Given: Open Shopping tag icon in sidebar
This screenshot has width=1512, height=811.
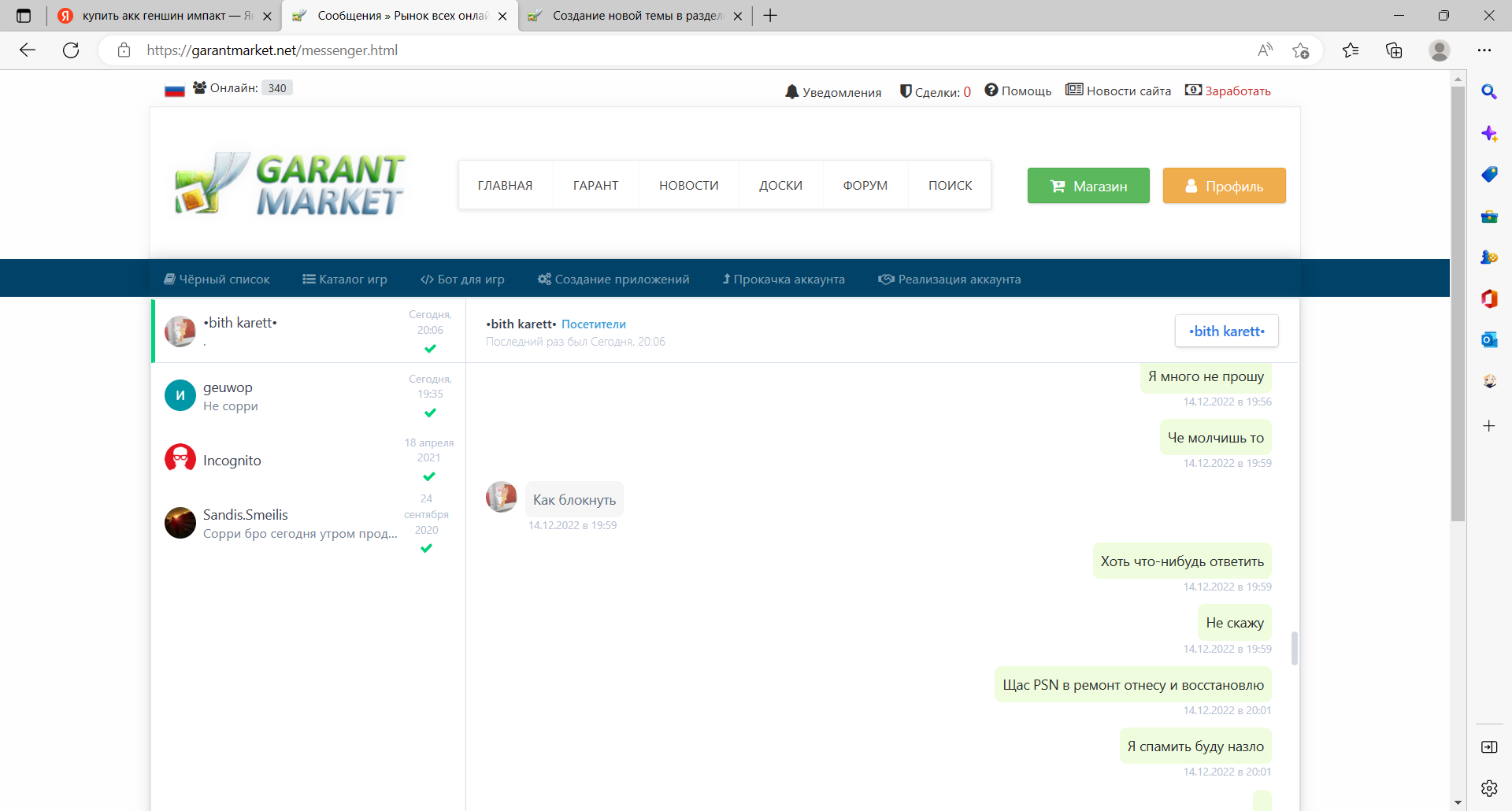Looking at the screenshot, I should (1489, 174).
